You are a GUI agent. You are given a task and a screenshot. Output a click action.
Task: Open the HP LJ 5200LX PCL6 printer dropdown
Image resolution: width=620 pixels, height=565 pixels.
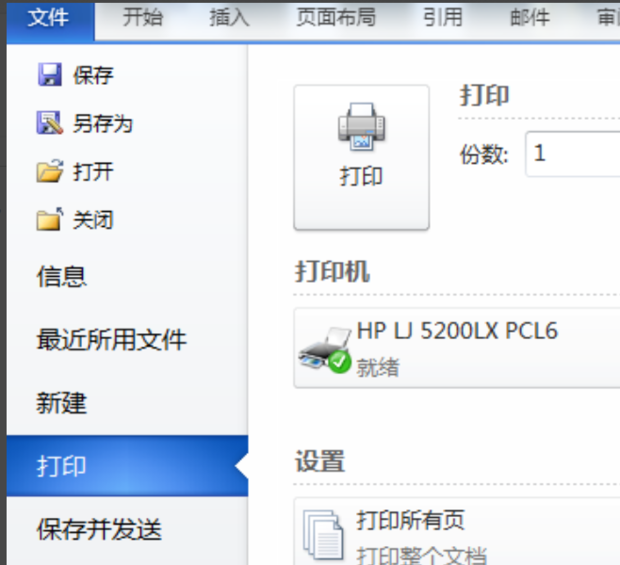(457, 348)
